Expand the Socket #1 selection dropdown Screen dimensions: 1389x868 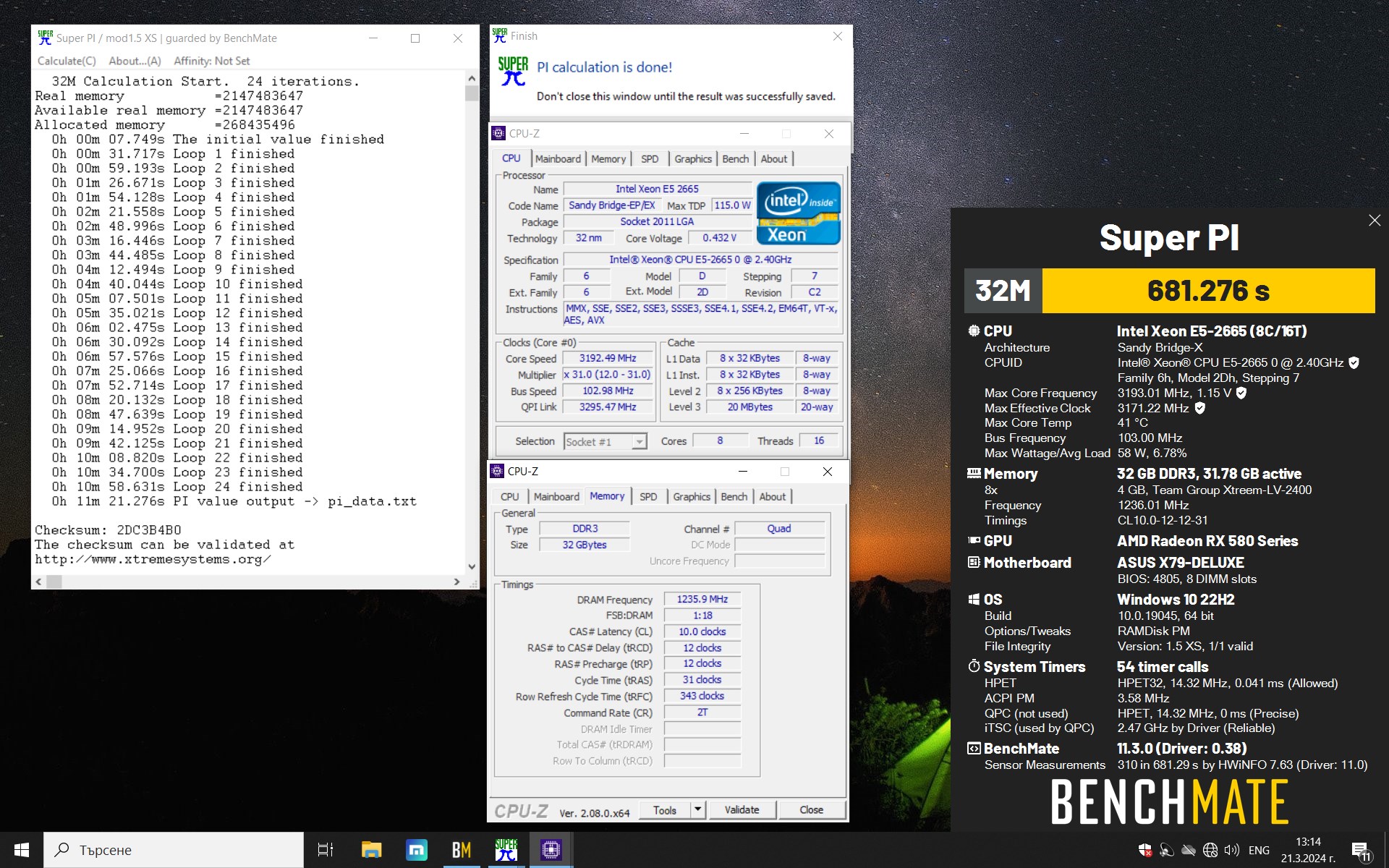tap(639, 442)
